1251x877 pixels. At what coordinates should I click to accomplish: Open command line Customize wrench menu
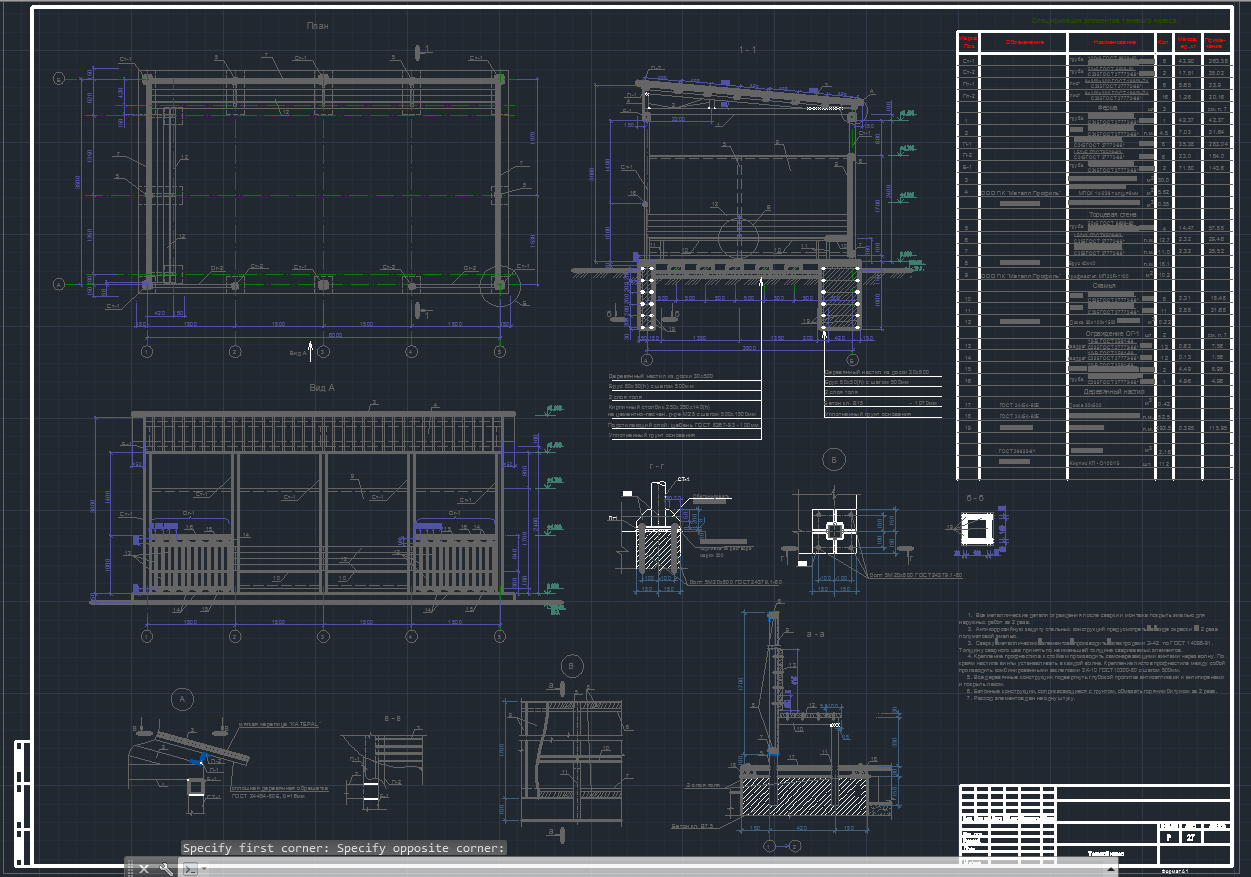(x=166, y=869)
